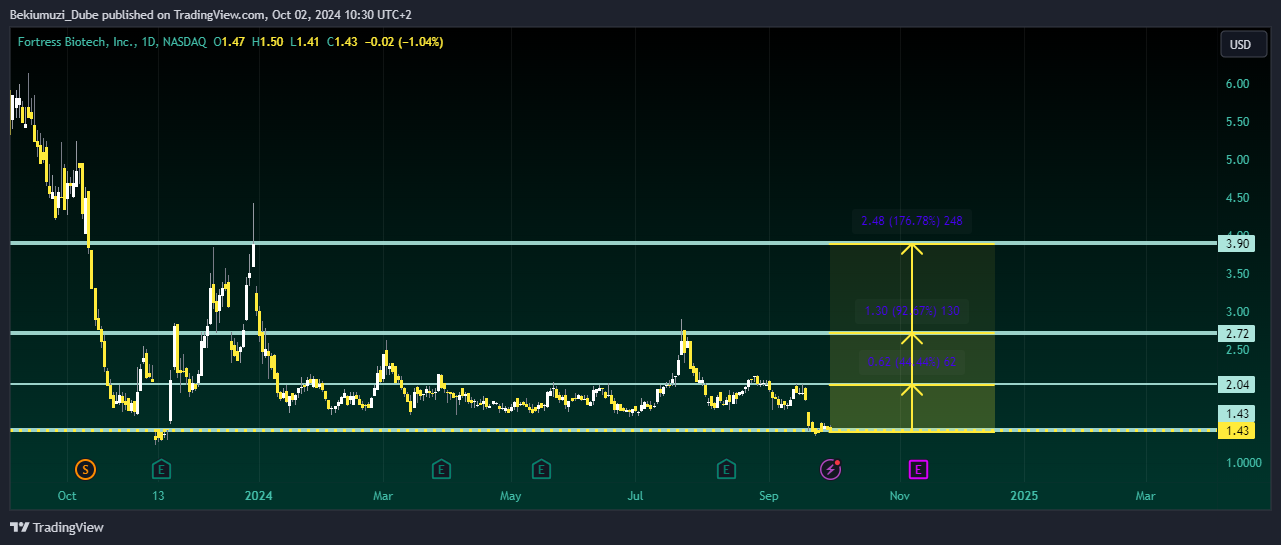Click the Sep time axis label
1281x545 pixels.
tap(768, 496)
